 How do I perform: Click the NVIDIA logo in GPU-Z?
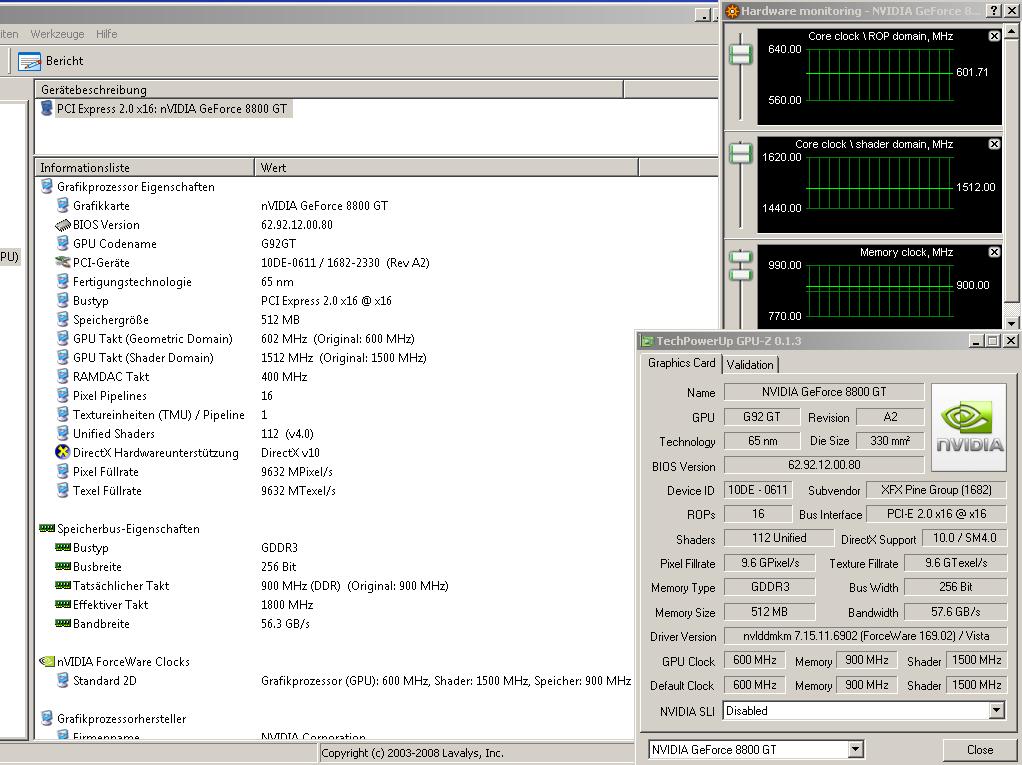[968, 427]
